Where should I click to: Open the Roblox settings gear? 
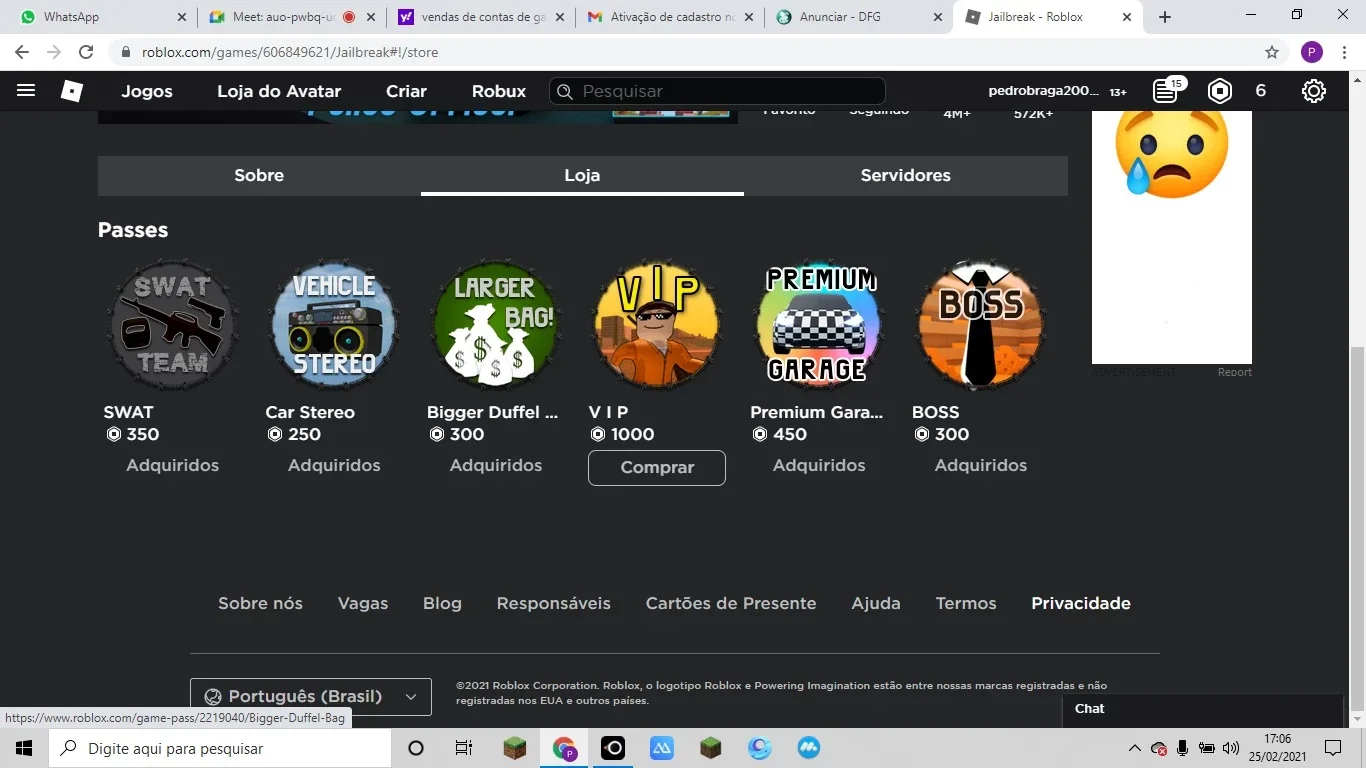pyautogui.click(x=1314, y=91)
